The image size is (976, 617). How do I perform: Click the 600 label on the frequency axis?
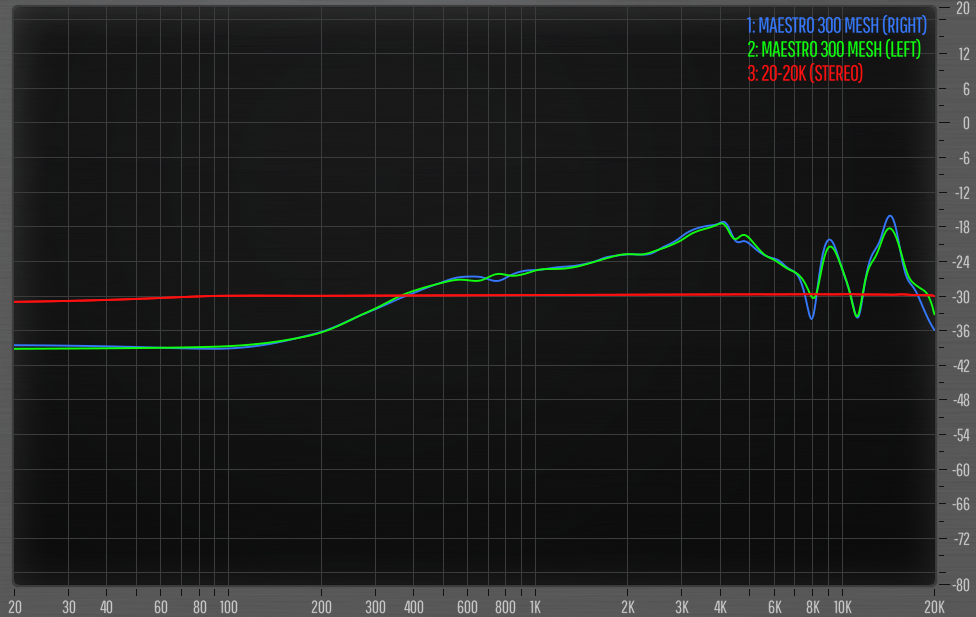coord(467,607)
